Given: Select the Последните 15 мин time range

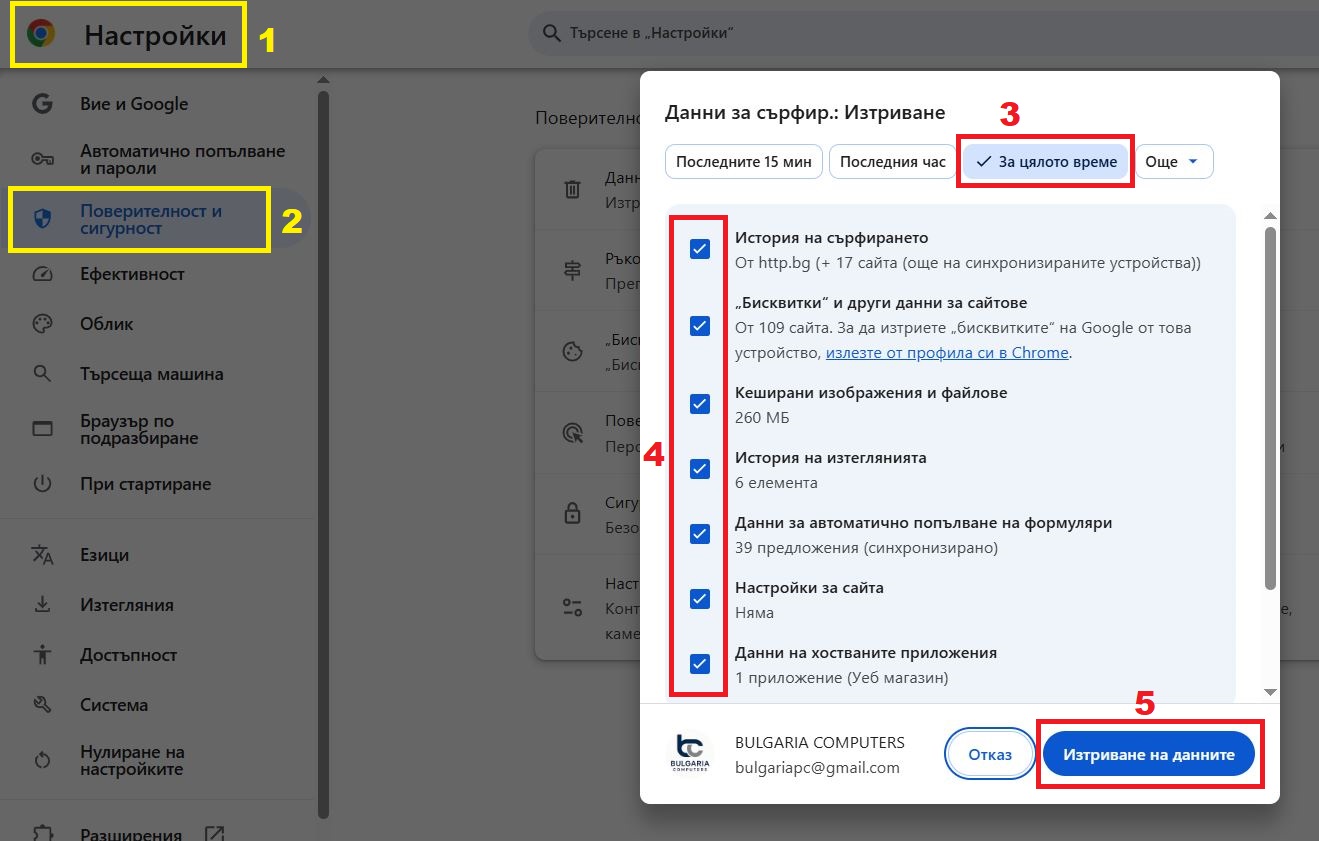Looking at the screenshot, I should point(743,161).
